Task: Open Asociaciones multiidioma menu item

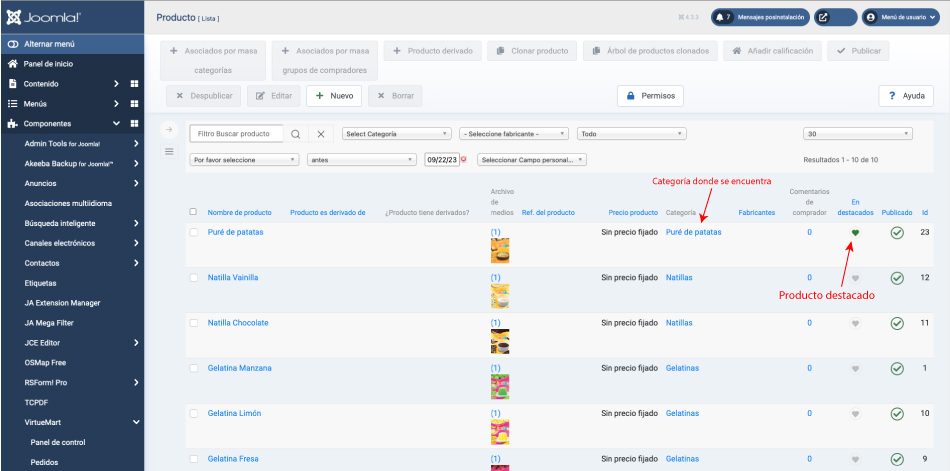Action: pos(68,203)
